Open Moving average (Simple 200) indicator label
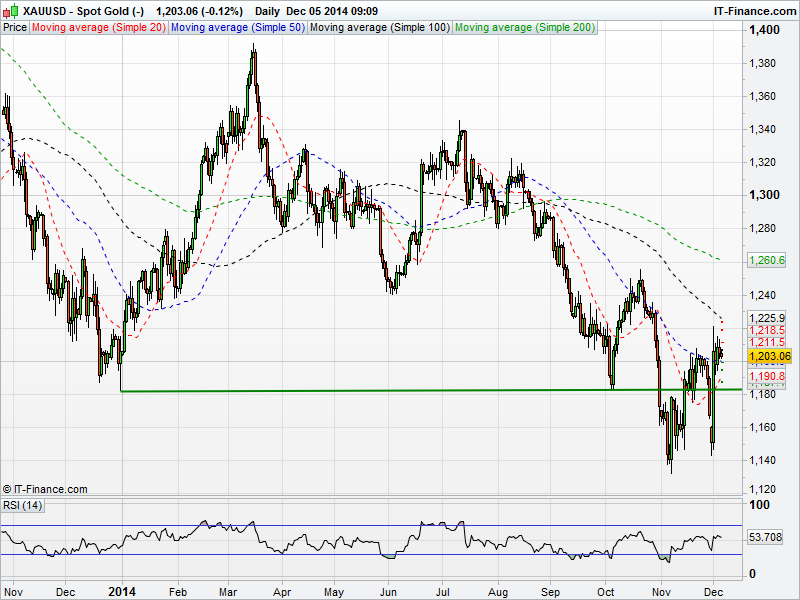 pyautogui.click(x=525, y=28)
